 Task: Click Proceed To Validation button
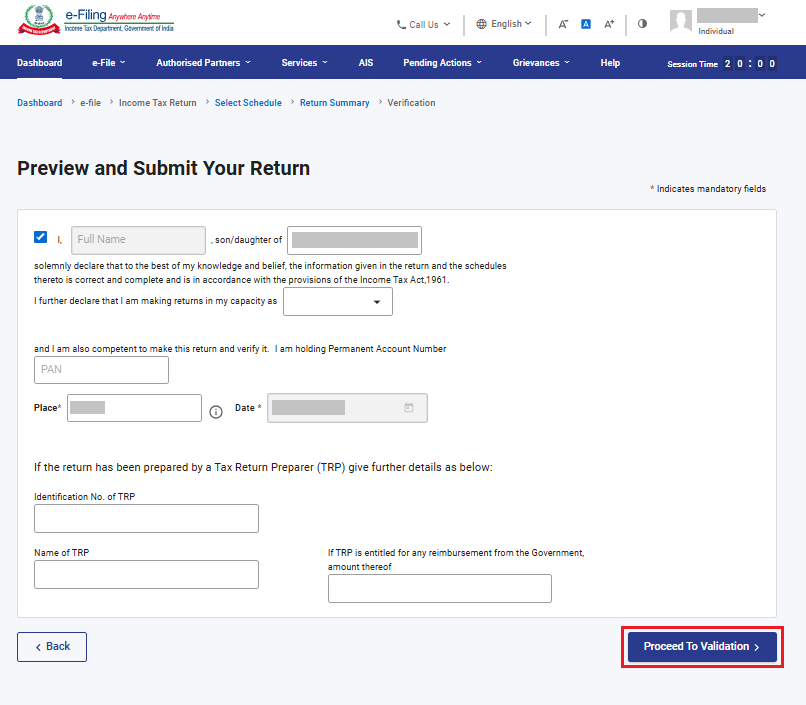click(702, 647)
